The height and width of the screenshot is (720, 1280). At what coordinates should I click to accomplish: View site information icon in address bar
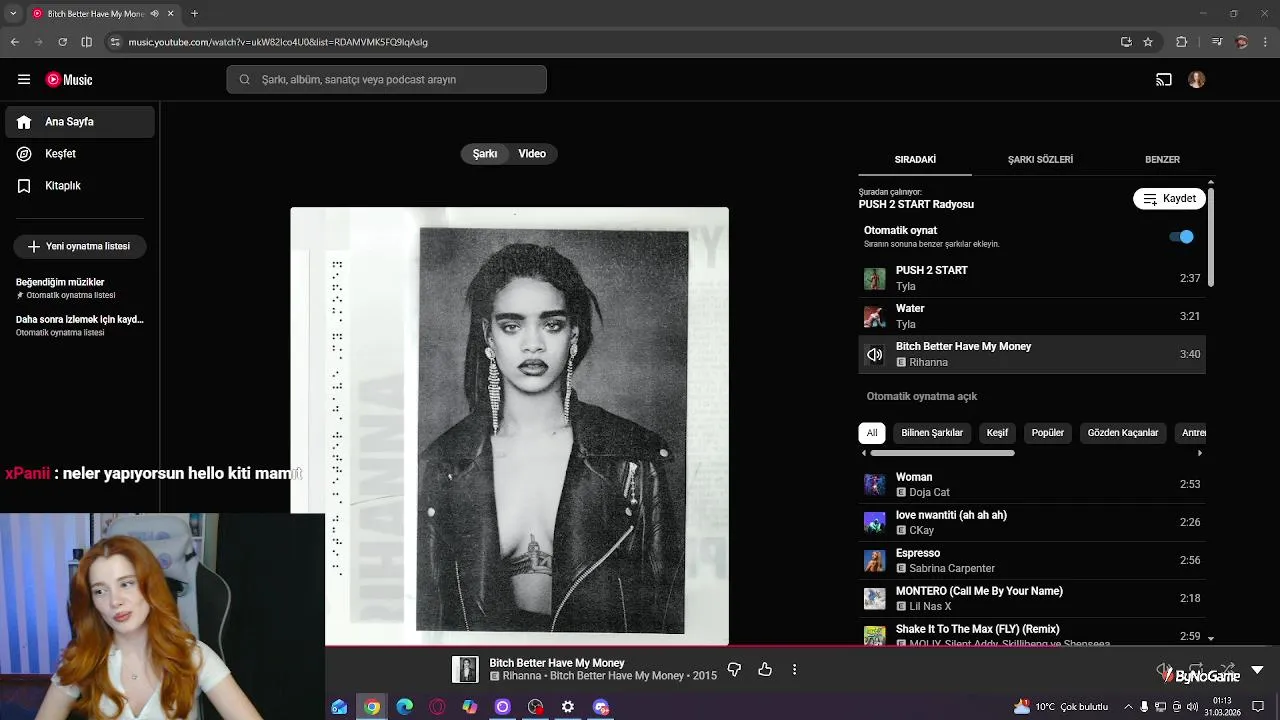click(x=115, y=42)
